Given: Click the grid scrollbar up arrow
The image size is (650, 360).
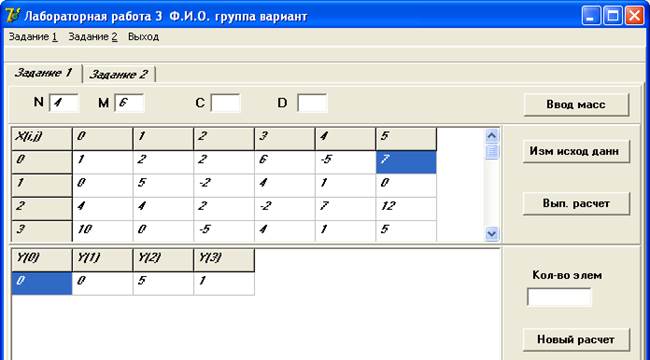Looking at the screenshot, I should tap(492, 136).
